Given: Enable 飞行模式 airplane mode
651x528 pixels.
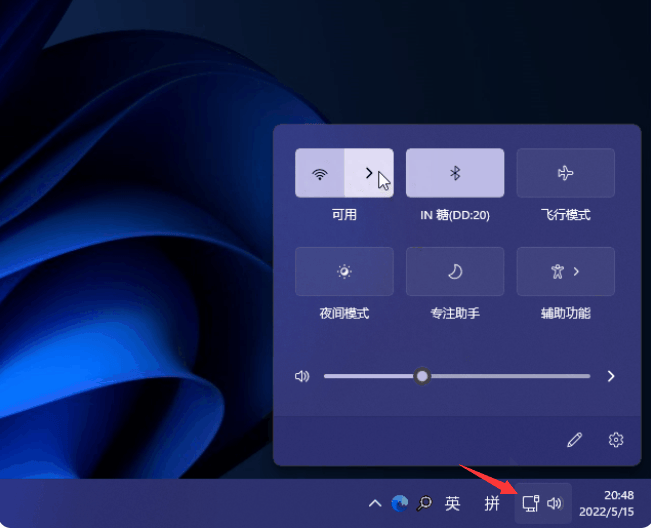Looking at the screenshot, I should click(565, 173).
